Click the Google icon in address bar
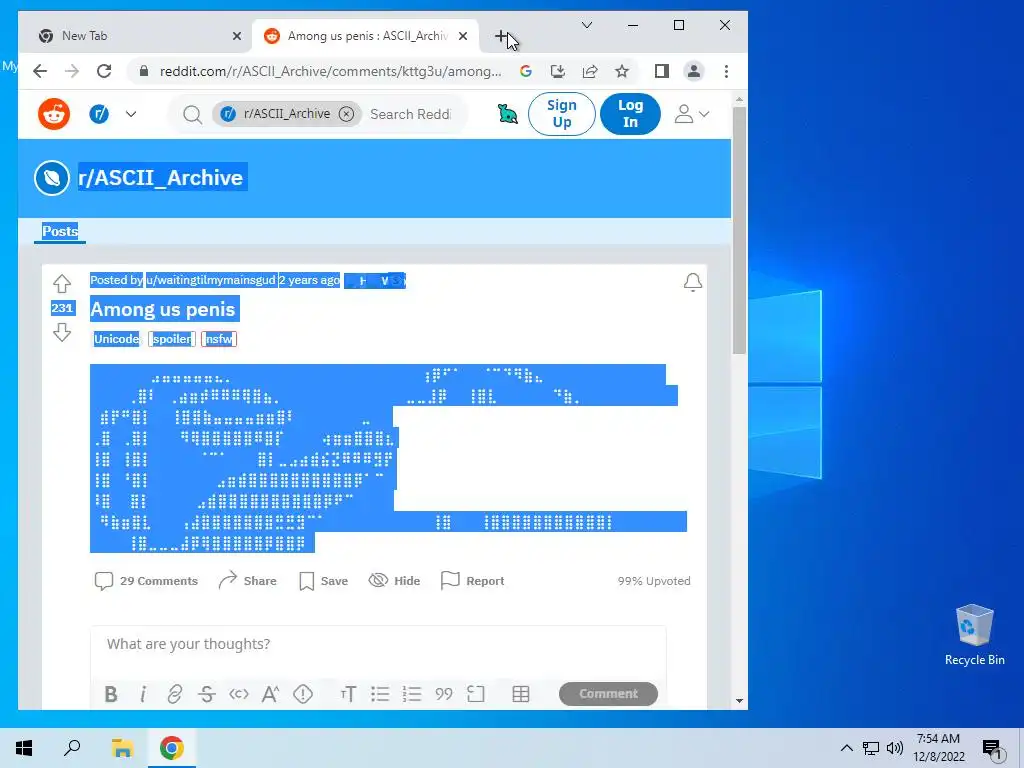The height and width of the screenshot is (768, 1024). (x=526, y=71)
